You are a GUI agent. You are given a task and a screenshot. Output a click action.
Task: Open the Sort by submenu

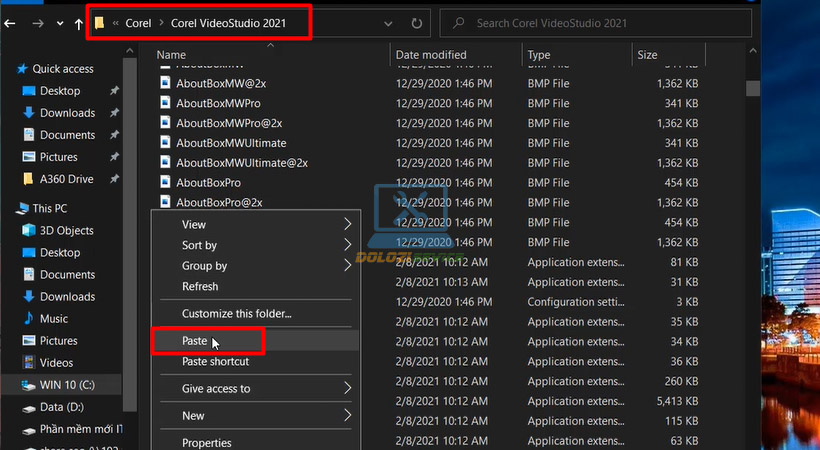pyautogui.click(x=199, y=245)
